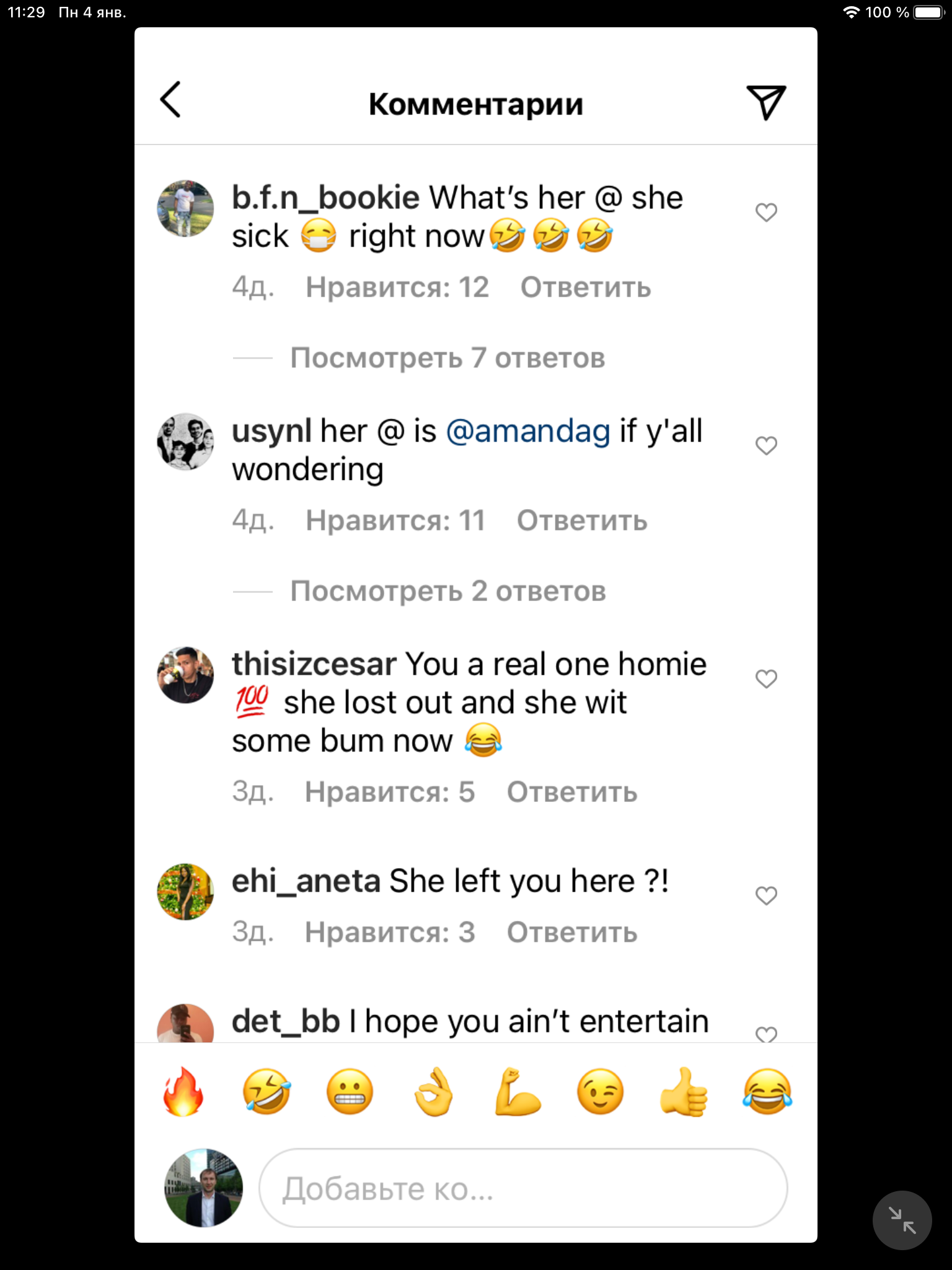
Task: Insert the winking face emoji
Action: [600, 1092]
